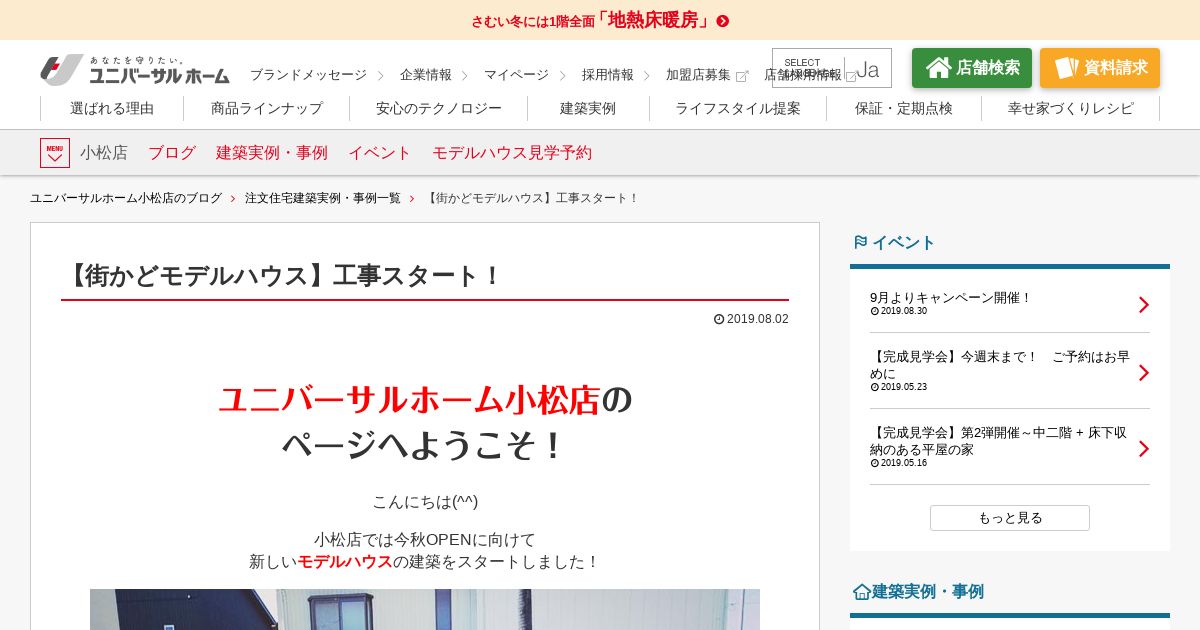
Task: Click the red モデルハウス text in article
Action: [345, 562]
